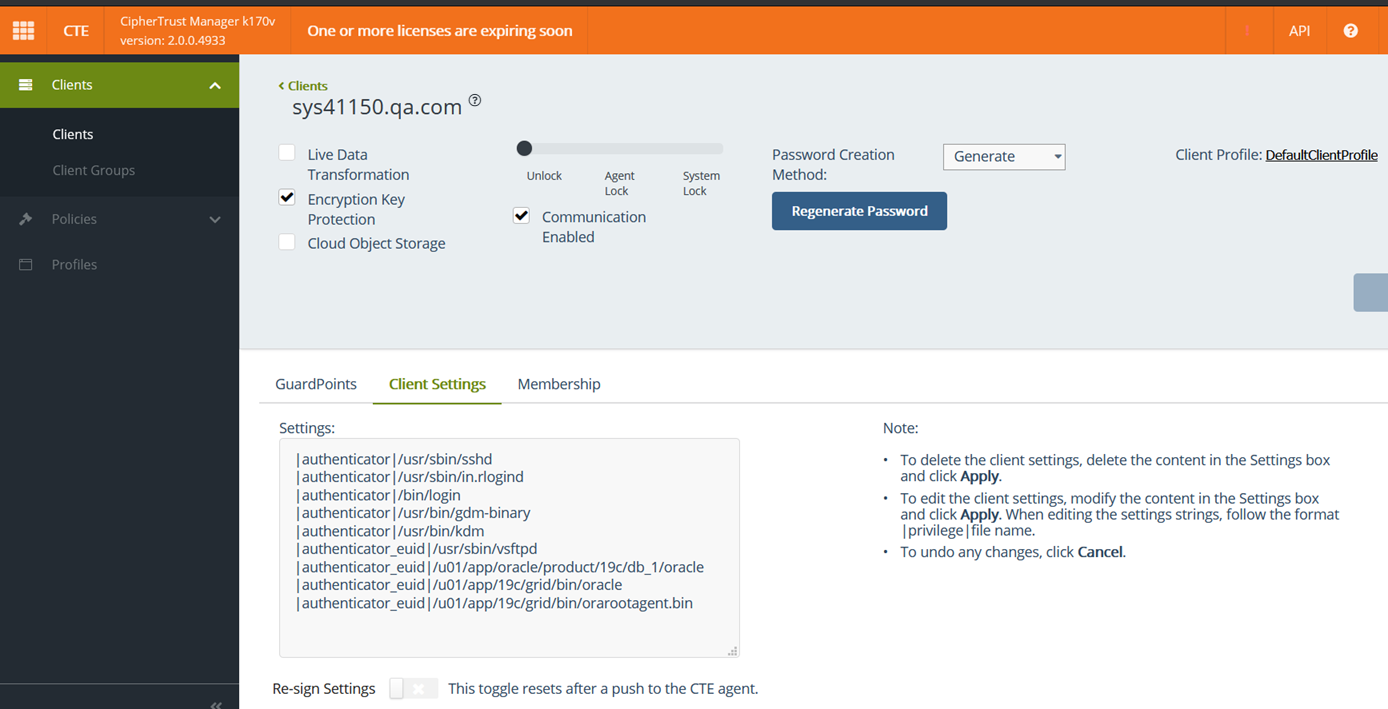Toggle the Re-sign Settings switch

click(413, 689)
